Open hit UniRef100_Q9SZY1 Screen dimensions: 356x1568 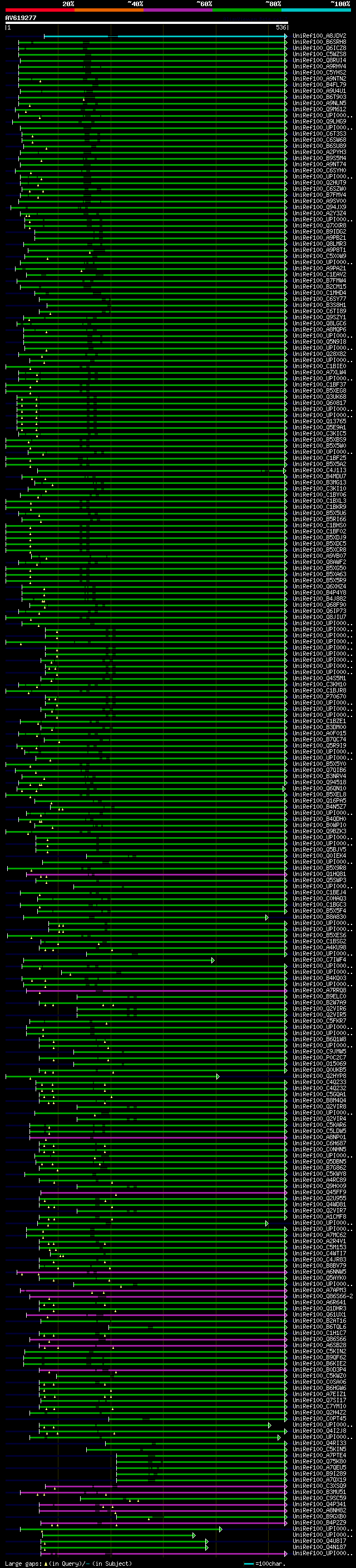click(x=319, y=317)
